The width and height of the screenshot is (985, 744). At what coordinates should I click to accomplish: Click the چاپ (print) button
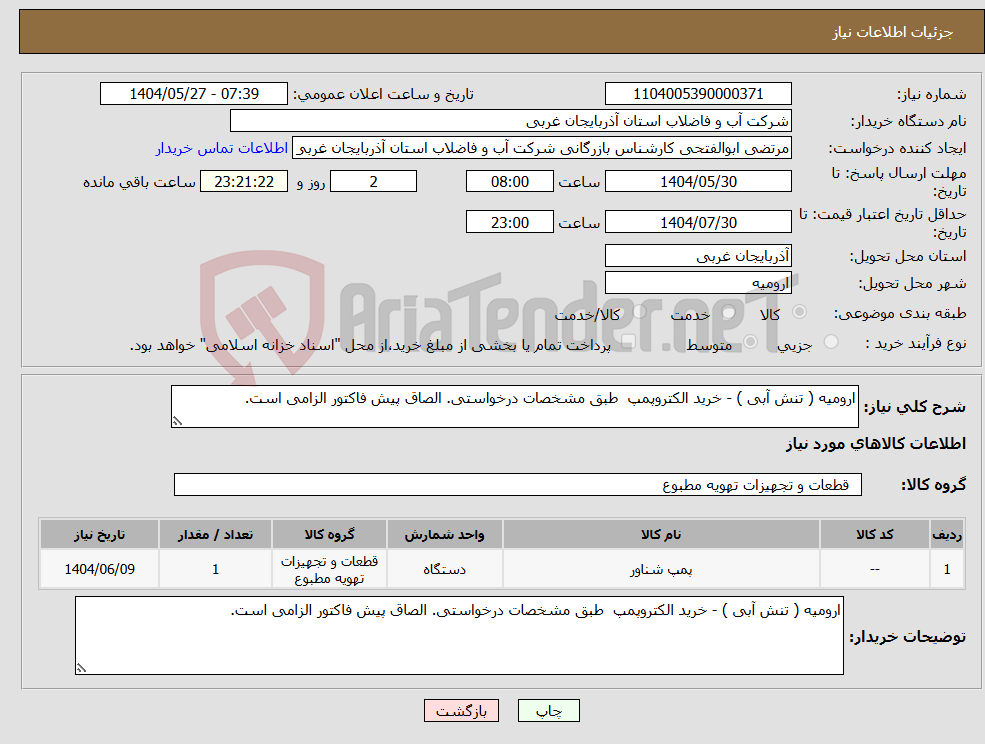pyautogui.click(x=548, y=711)
